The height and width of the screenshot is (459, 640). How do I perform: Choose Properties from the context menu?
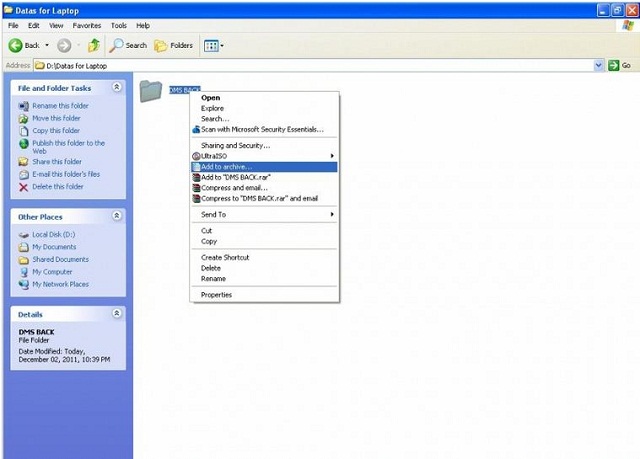[x=216, y=295]
